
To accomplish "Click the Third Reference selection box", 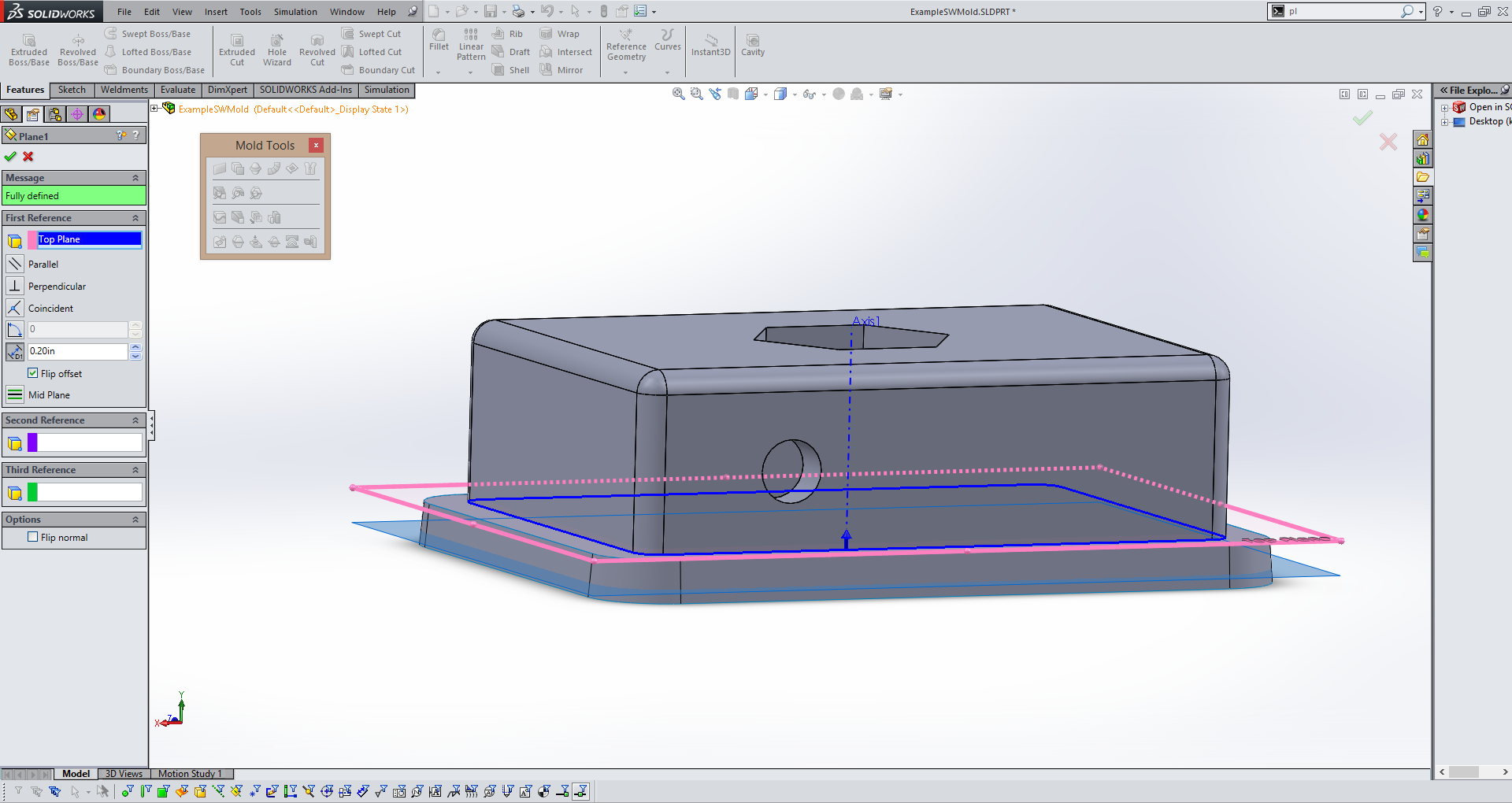I will tap(89, 493).
